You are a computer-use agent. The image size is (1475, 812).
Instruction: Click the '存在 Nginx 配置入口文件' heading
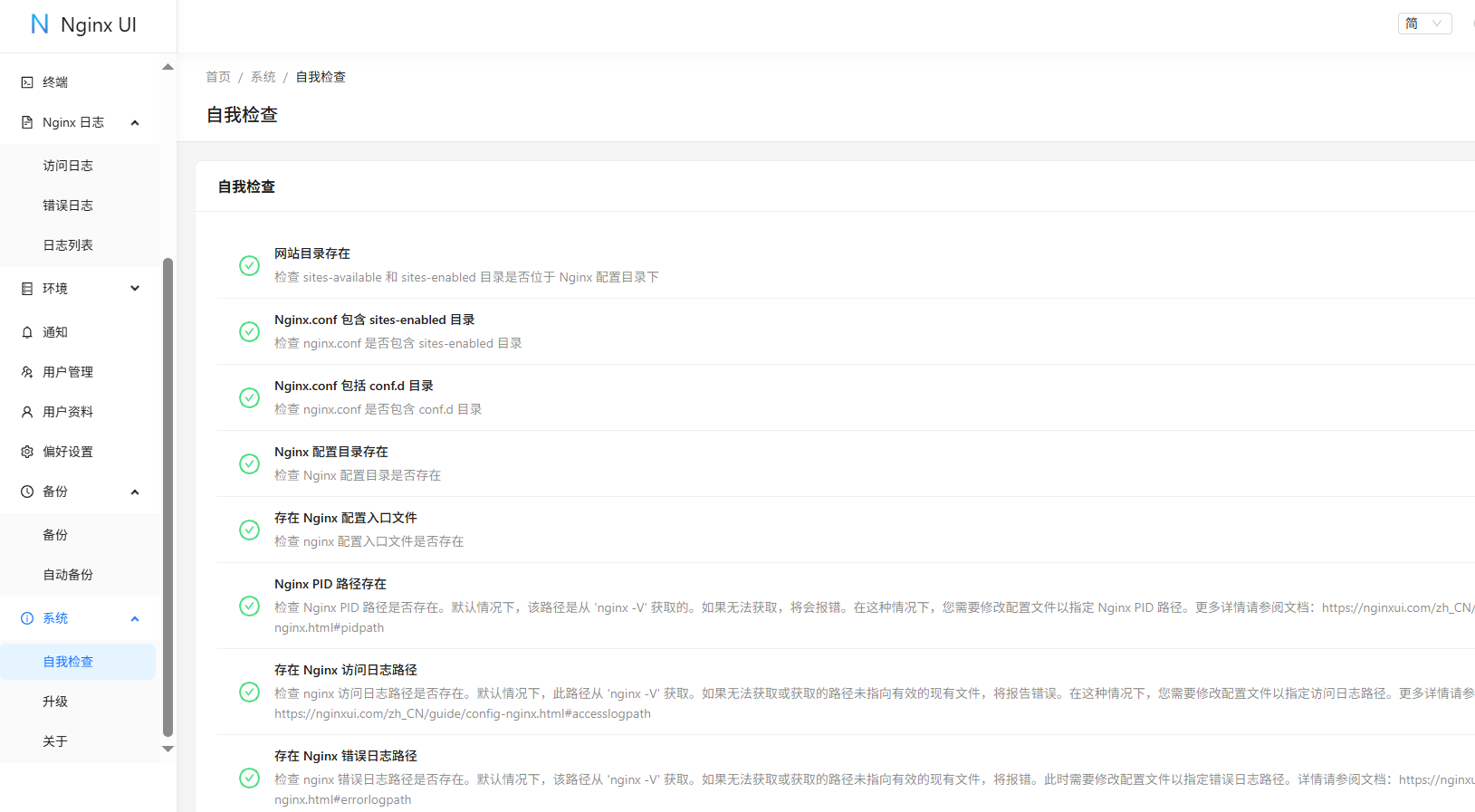(346, 518)
